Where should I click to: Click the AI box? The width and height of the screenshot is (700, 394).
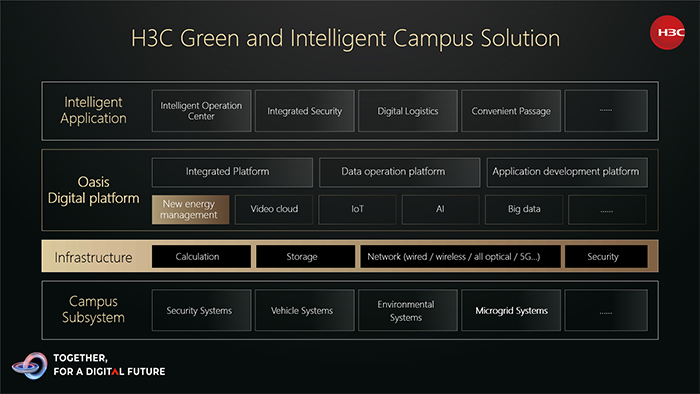pos(440,209)
